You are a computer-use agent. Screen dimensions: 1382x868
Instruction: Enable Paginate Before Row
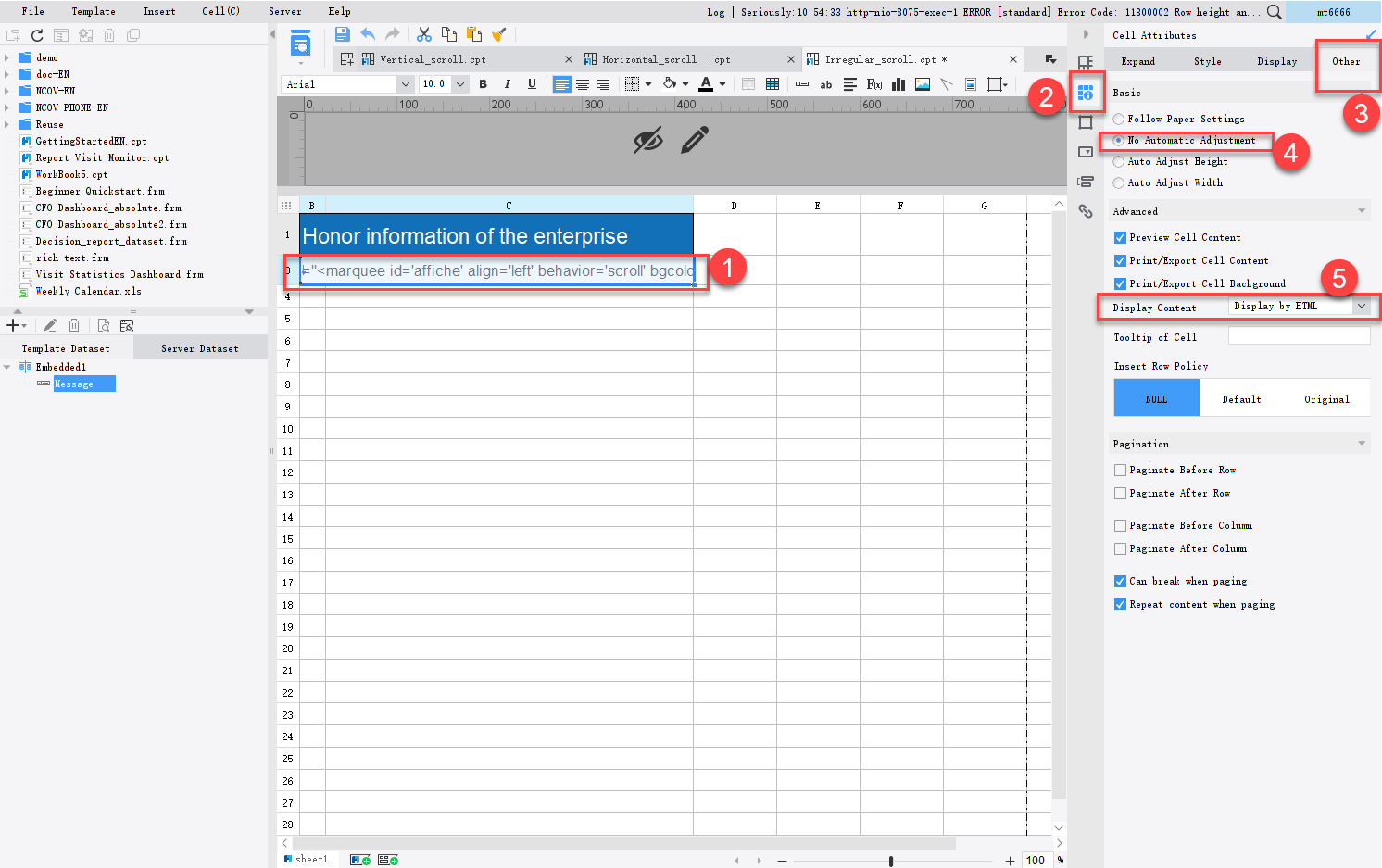[x=1121, y=470]
